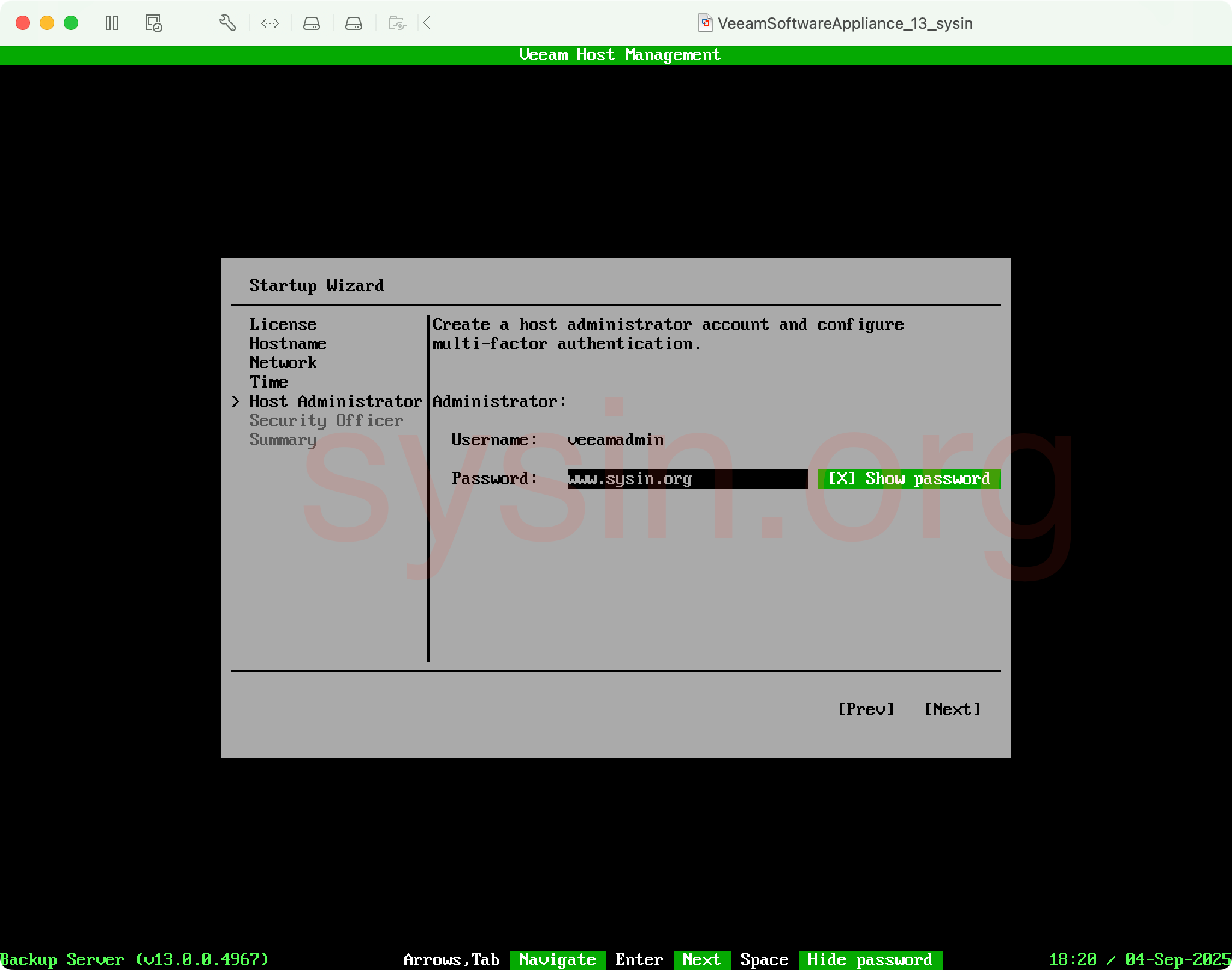Screen dimensions: 1232x970
Task: Click the Prev button
Action: pos(866,709)
